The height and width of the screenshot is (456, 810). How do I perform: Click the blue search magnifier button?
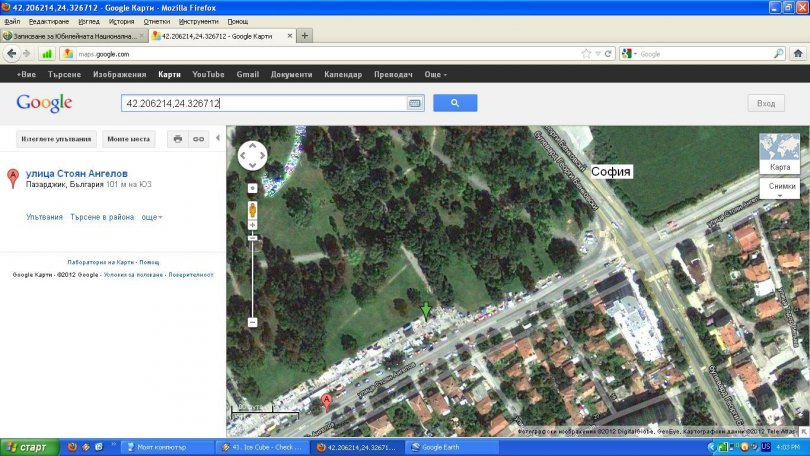point(454,103)
